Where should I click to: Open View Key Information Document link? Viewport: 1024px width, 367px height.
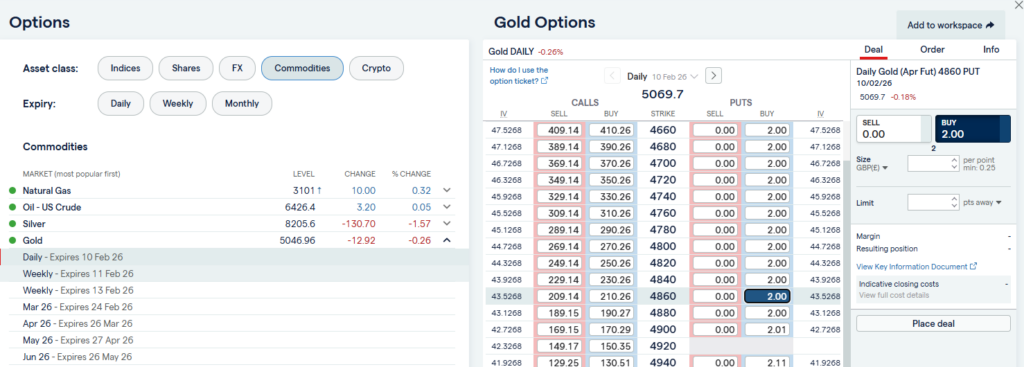point(916,266)
